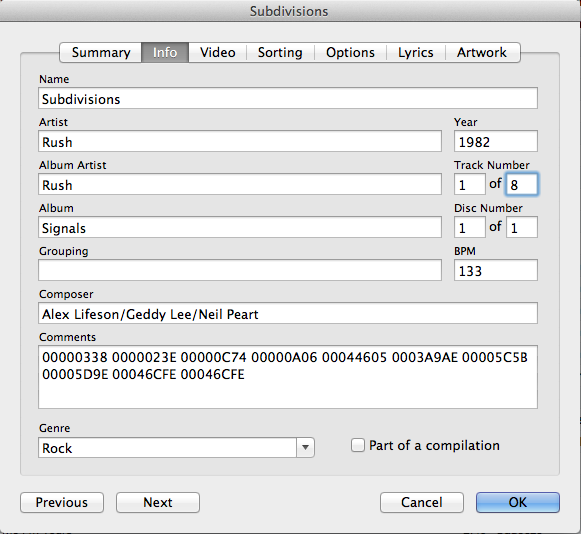581x534 pixels.
Task: Advance to the Next track
Action: (158, 503)
